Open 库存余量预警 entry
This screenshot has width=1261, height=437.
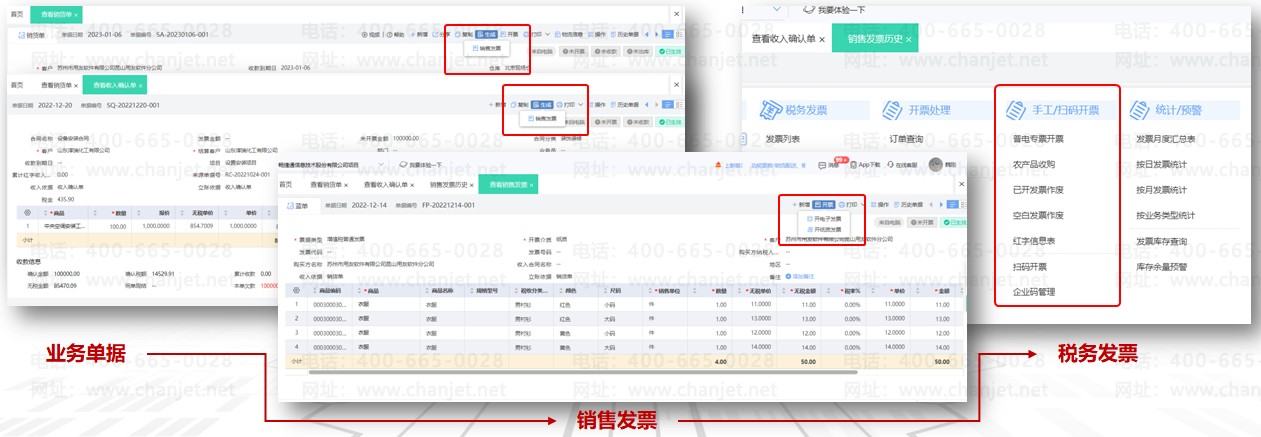pyautogui.click(x=1161, y=267)
